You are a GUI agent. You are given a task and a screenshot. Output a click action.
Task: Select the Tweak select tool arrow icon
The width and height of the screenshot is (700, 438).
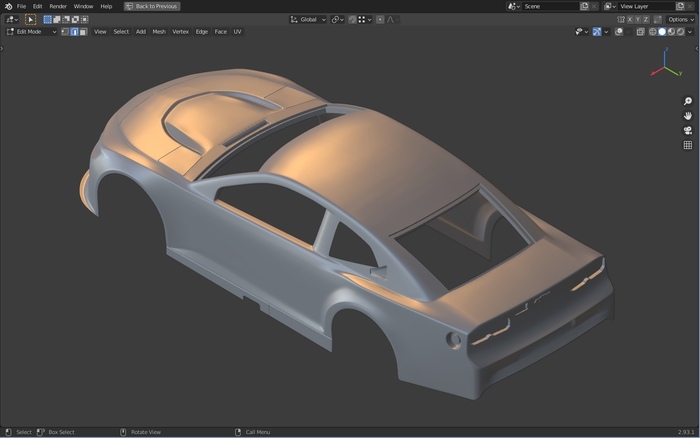coord(30,19)
